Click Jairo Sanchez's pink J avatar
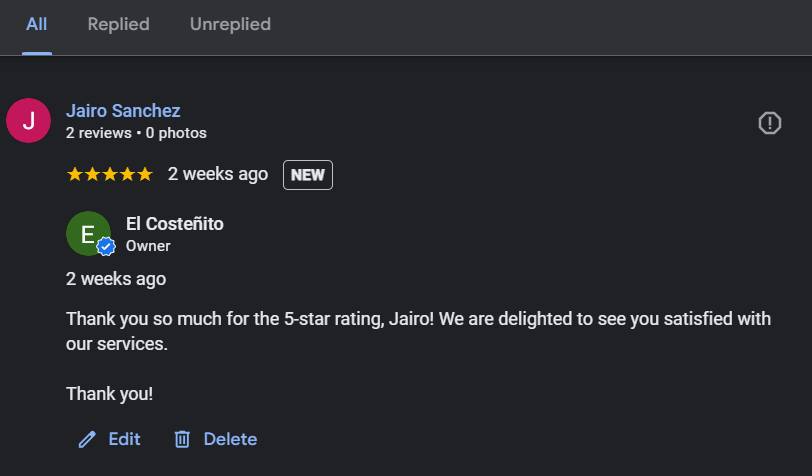The width and height of the screenshot is (812, 476). [x=28, y=121]
